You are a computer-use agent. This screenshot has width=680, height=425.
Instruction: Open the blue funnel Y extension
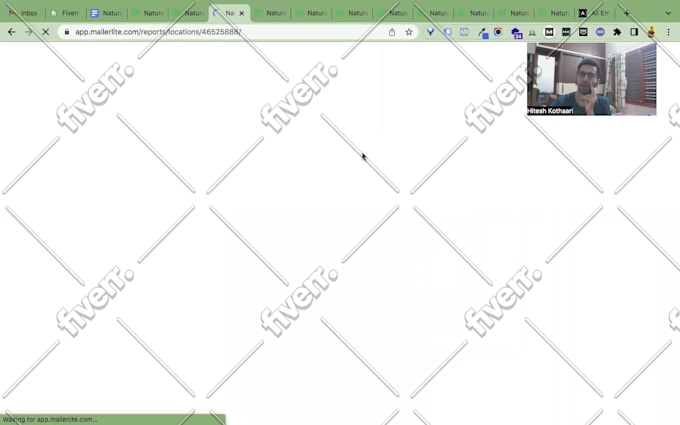pyautogui.click(x=430, y=32)
